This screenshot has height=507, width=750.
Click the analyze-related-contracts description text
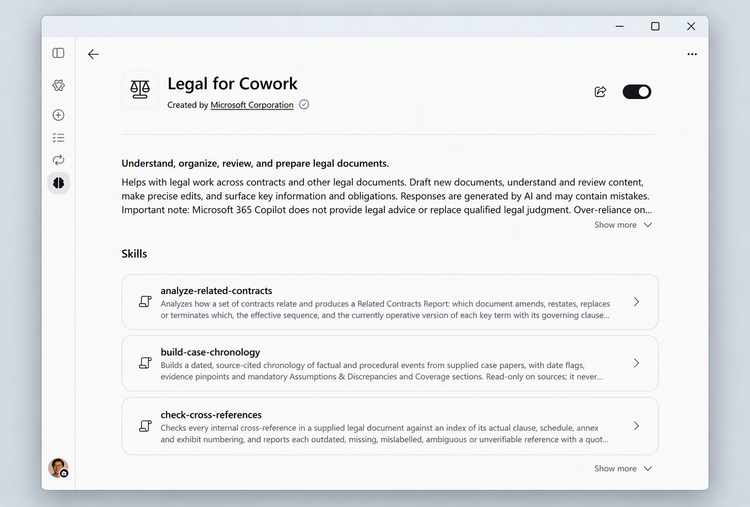pyautogui.click(x=385, y=309)
